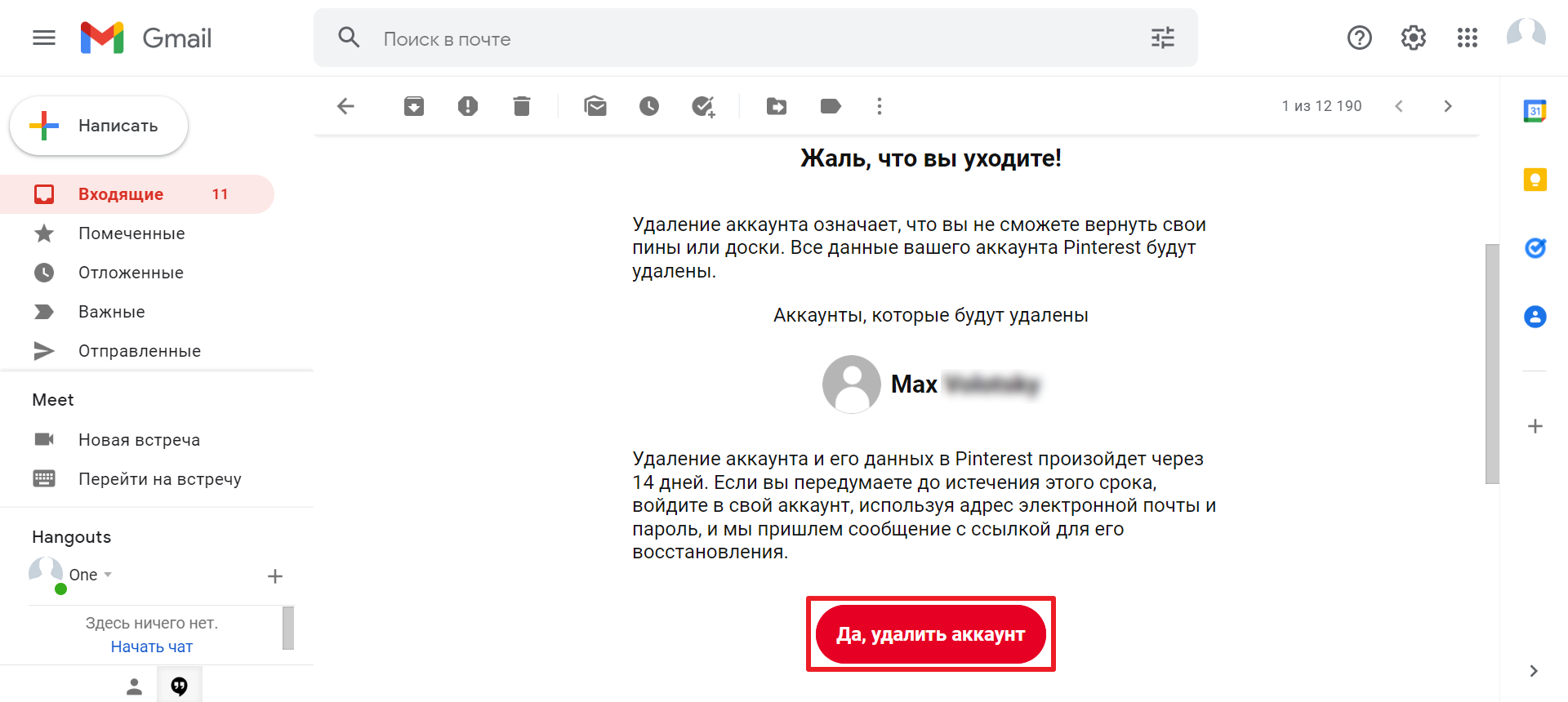This screenshot has width=1568, height=702.
Task: Go to Отправленные sent folder
Action: (139, 351)
